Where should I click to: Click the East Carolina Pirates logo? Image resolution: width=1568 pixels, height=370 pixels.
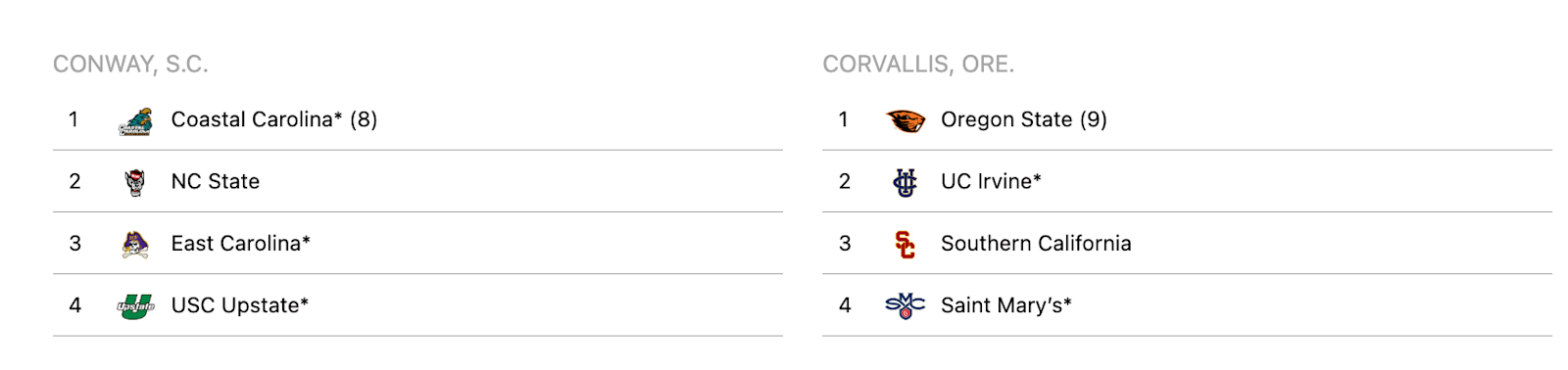(x=135, y=244)
